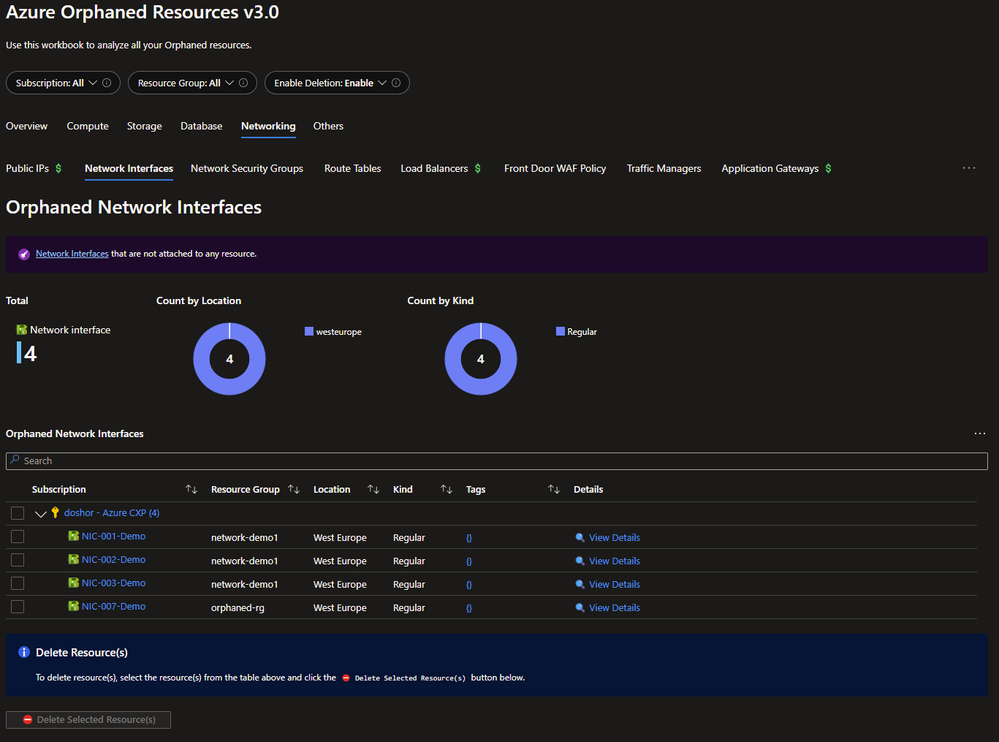This screenshot has width=999, height=742.
Task: Click the Regular legend color swatch
Action: click(560, 331)
